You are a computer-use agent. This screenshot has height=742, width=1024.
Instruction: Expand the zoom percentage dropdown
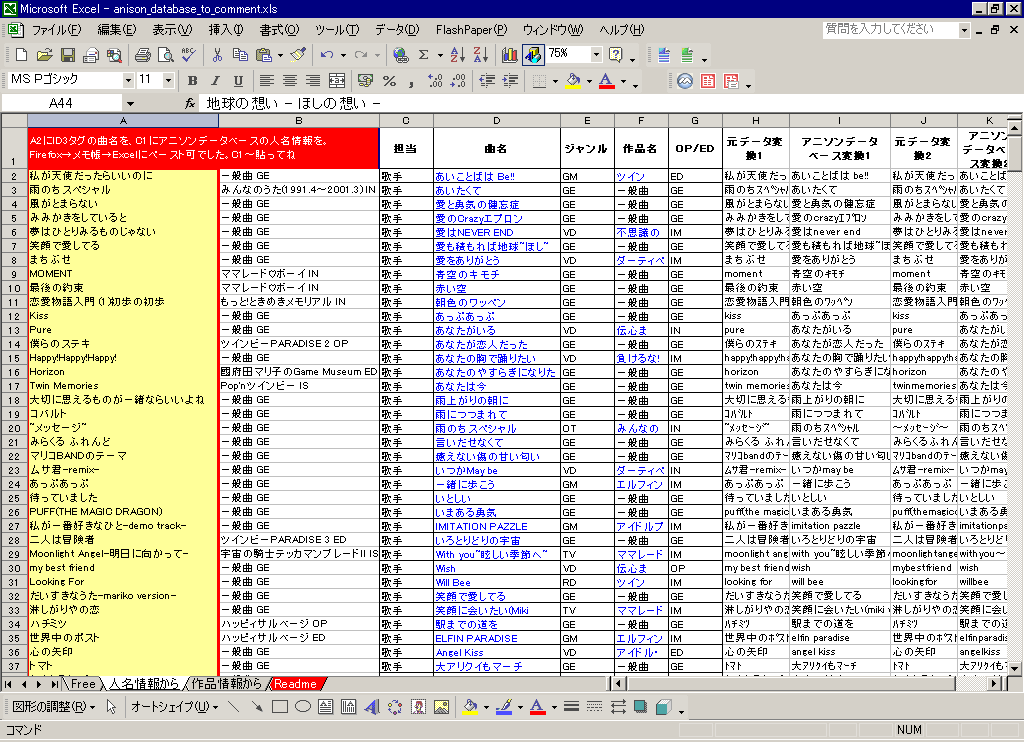[597, 54]
